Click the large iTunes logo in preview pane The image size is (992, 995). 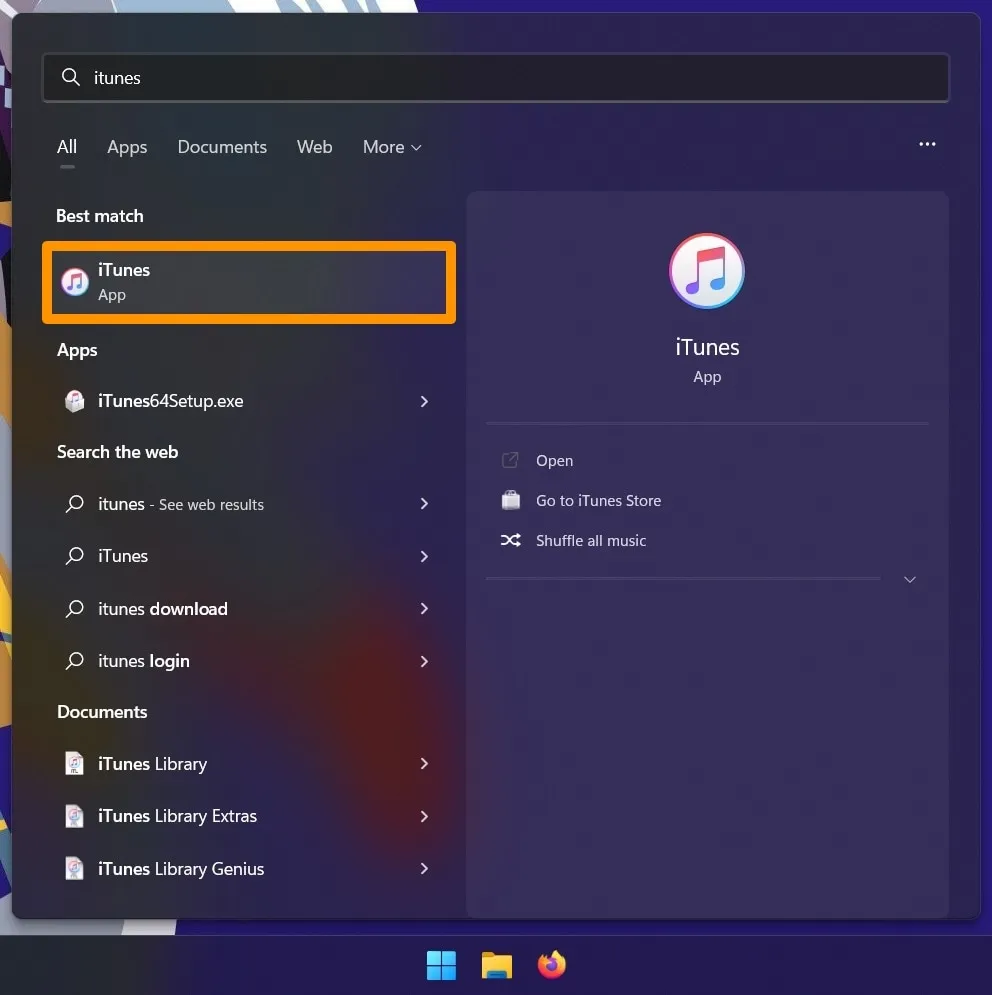706,271
